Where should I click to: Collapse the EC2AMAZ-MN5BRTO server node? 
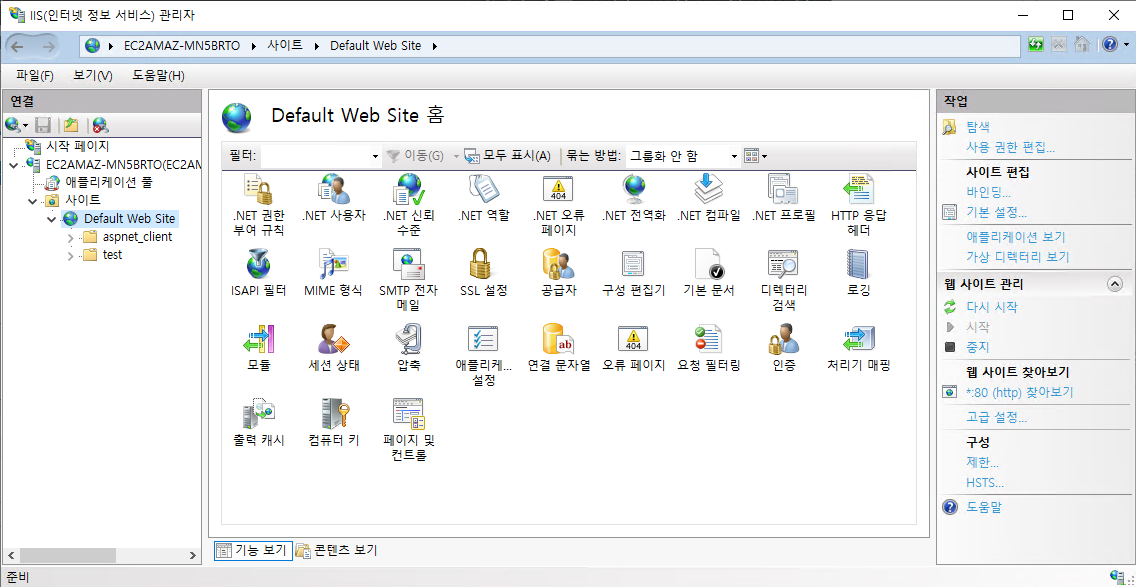(x=14, y=165)
